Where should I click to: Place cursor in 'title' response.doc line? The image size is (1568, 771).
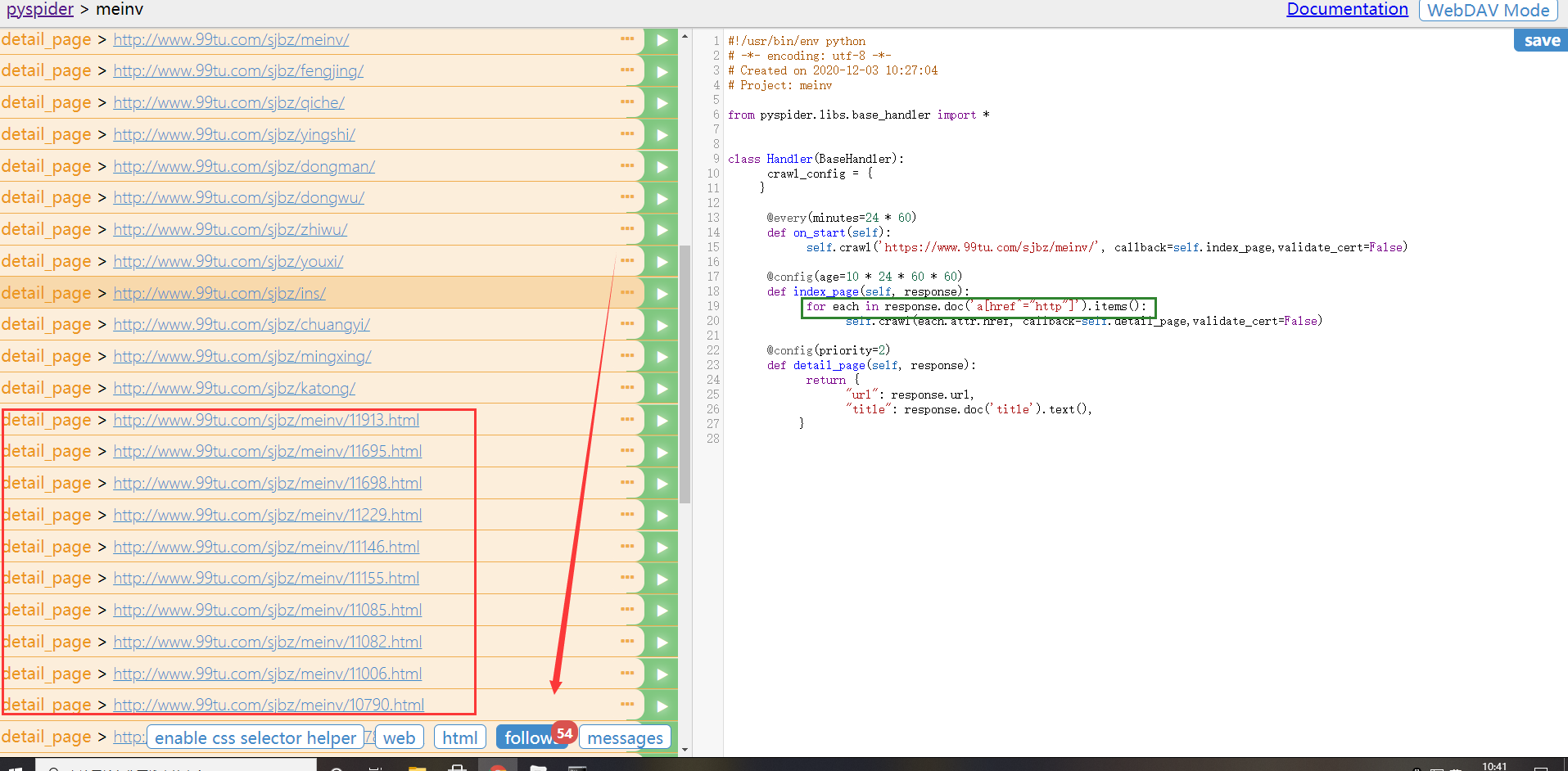969,409
